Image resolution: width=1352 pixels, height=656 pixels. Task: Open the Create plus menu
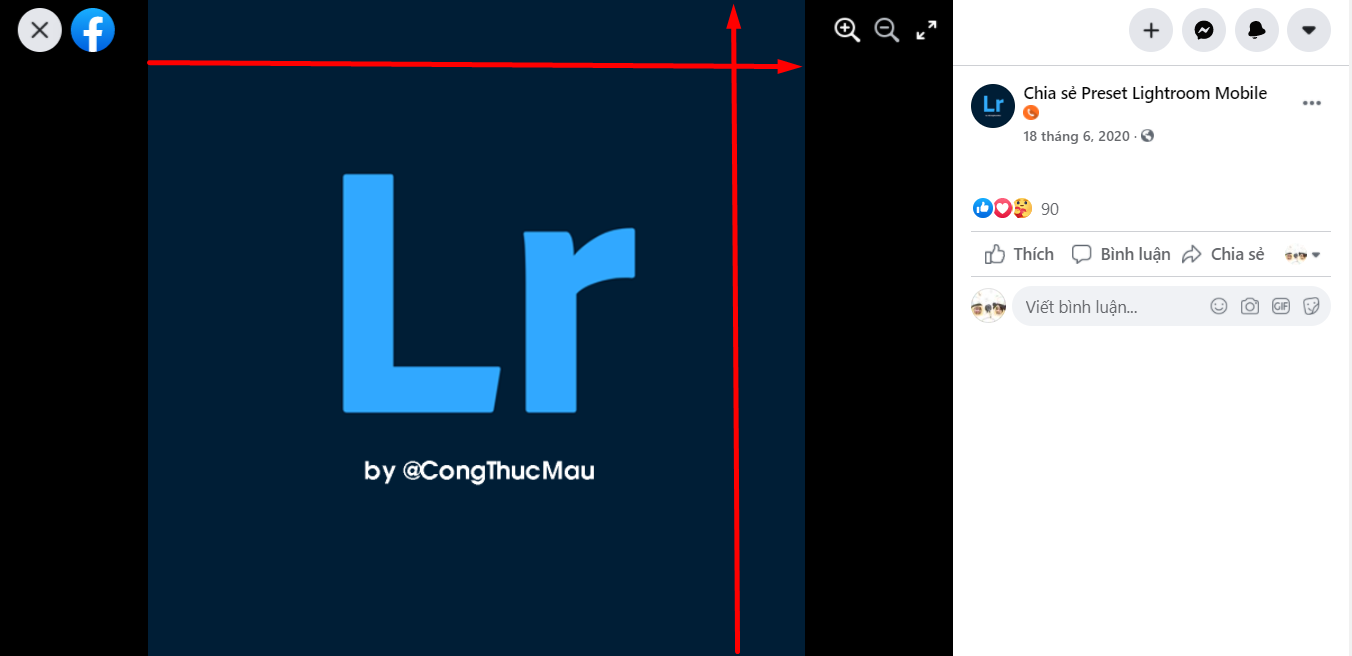point(1151,30)
